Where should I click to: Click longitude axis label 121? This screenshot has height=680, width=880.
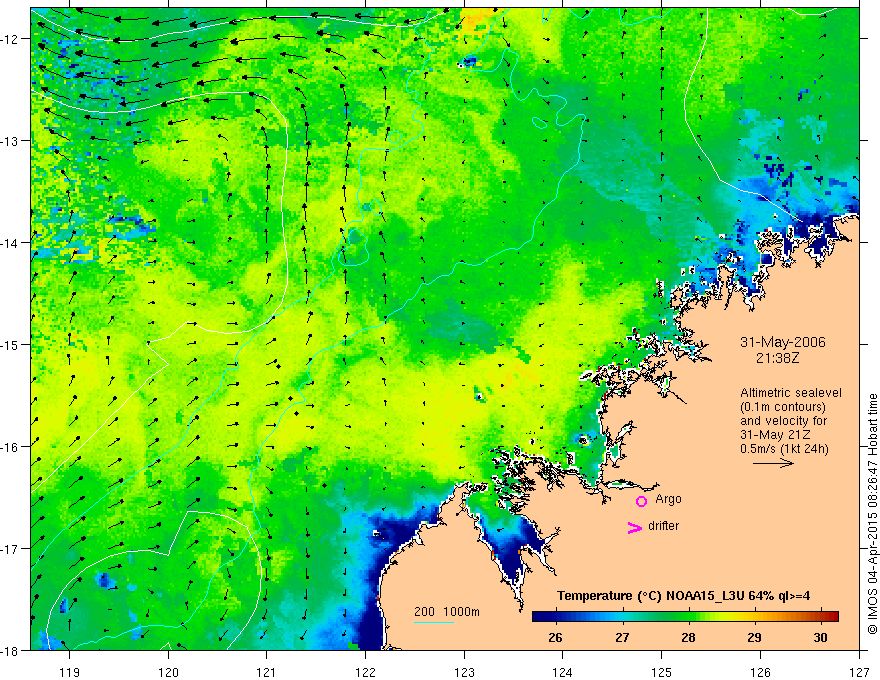267,672
